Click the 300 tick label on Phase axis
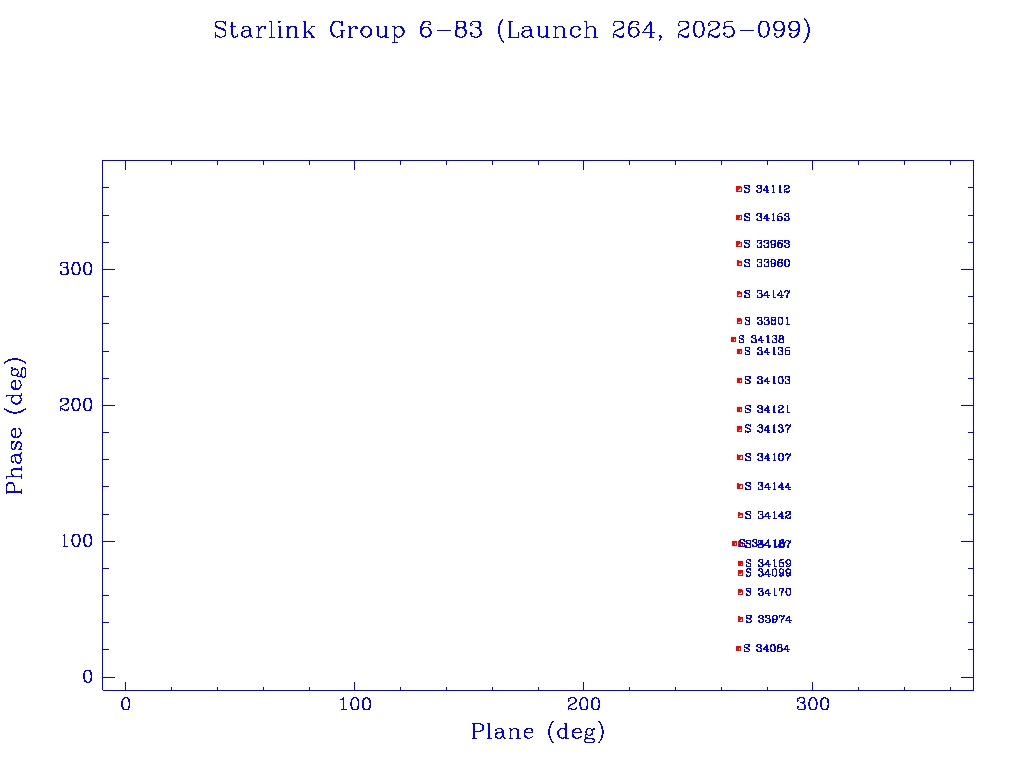This screenshot has width=1024, height=768. (x=76, y=269)
